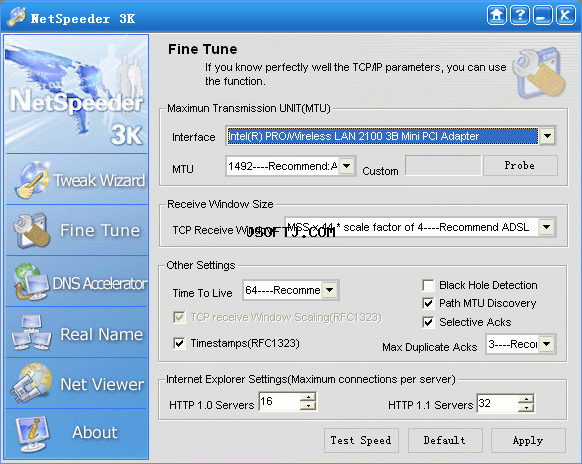Open help via question mark icon

pos(520,16)
